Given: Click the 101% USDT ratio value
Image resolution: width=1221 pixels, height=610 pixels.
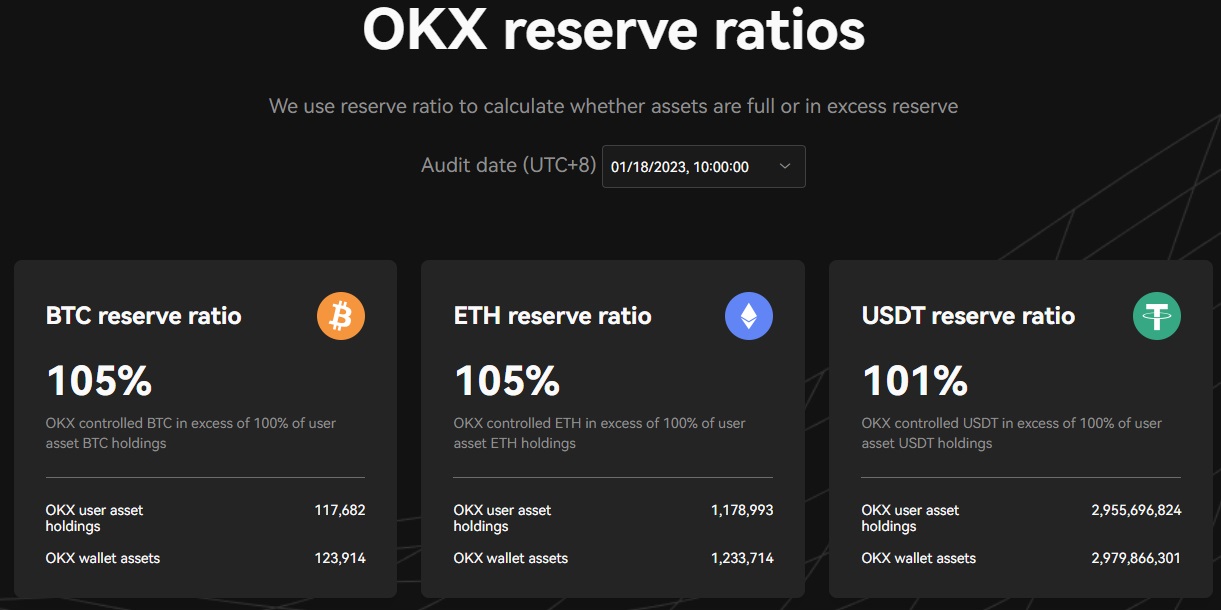Looking at the screenshot, I should (915, 380).
